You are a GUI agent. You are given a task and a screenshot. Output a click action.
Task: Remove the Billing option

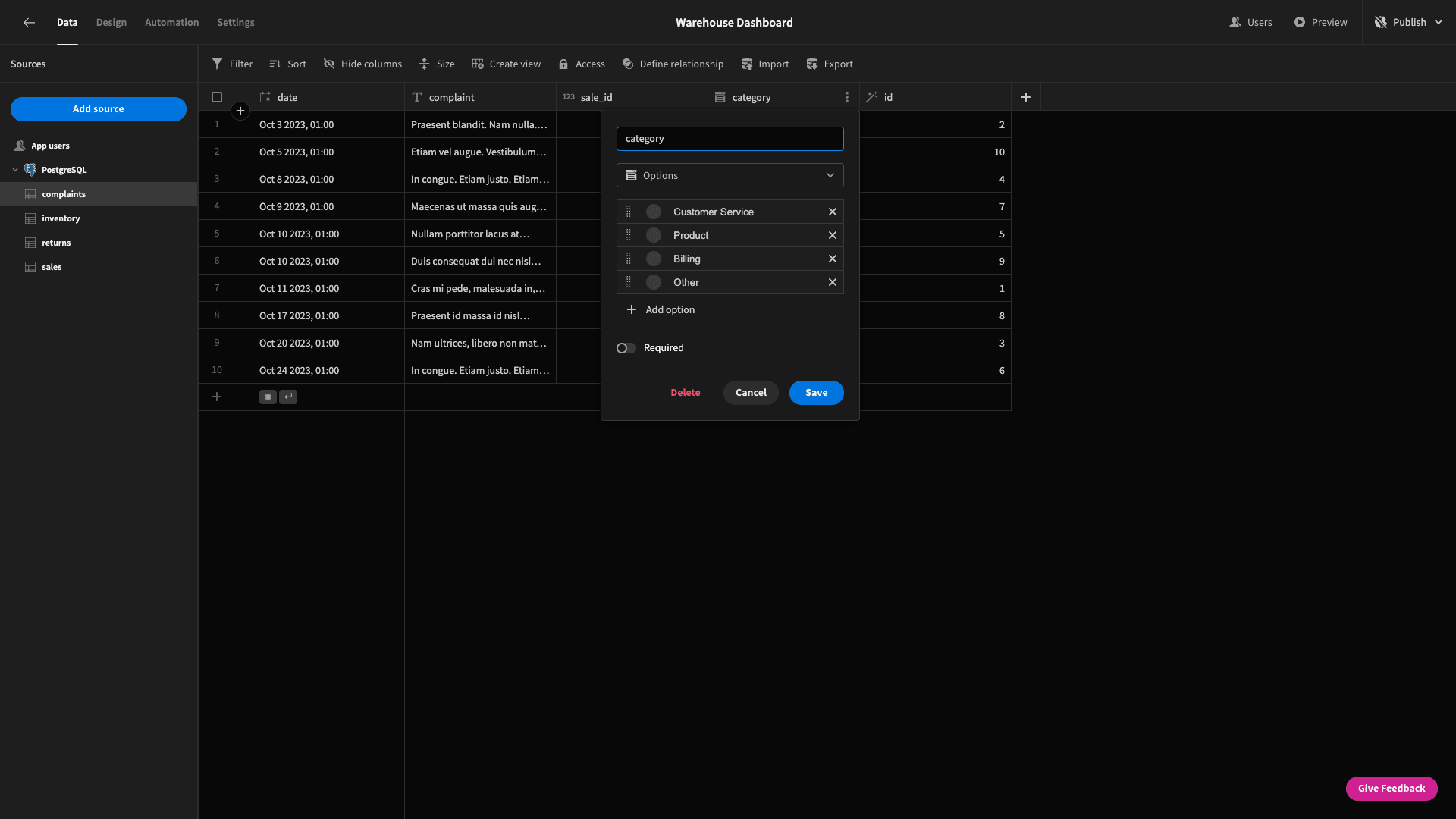click(x=833, y=259)
